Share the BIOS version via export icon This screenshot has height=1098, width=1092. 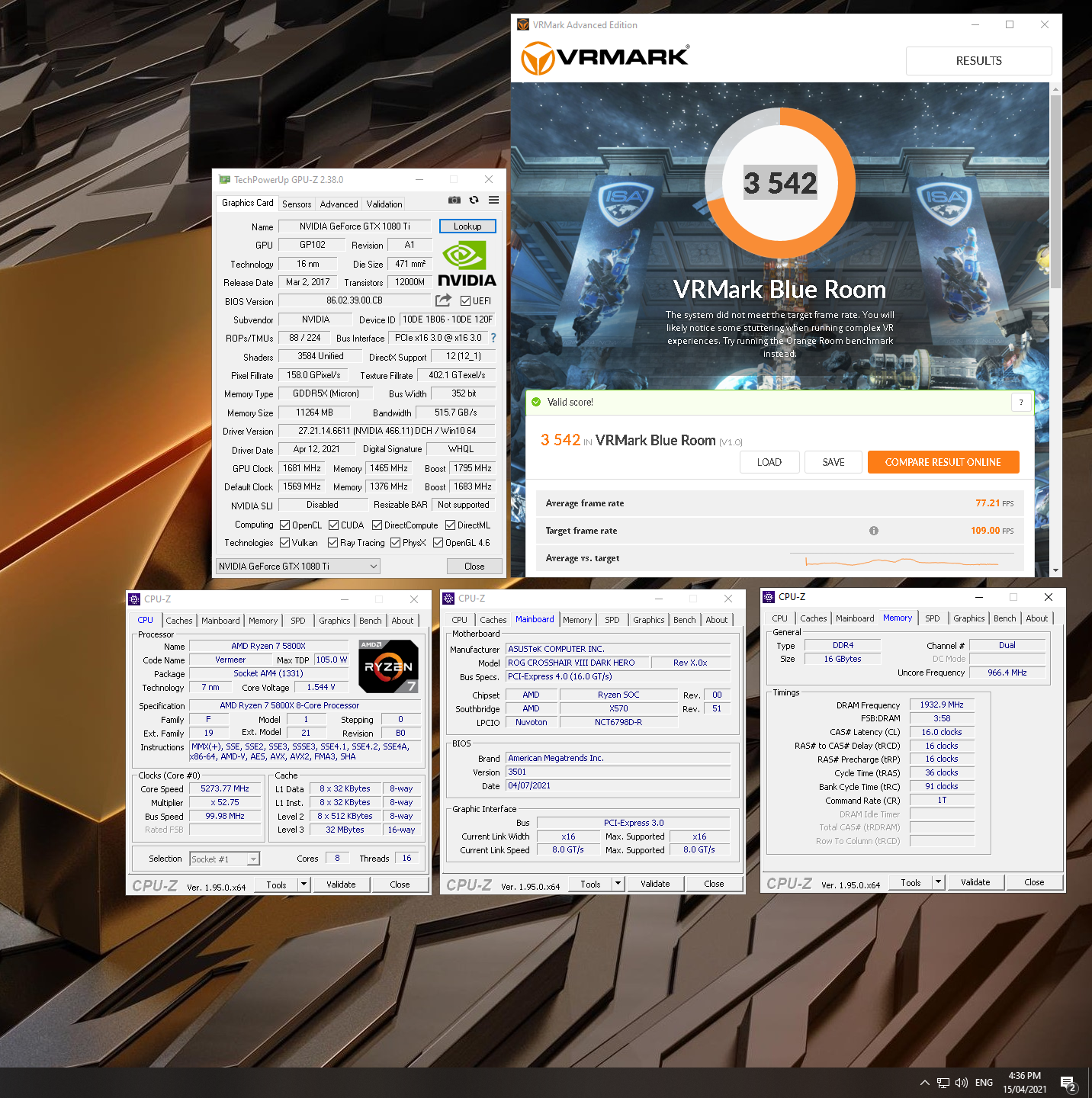(443, 300)
